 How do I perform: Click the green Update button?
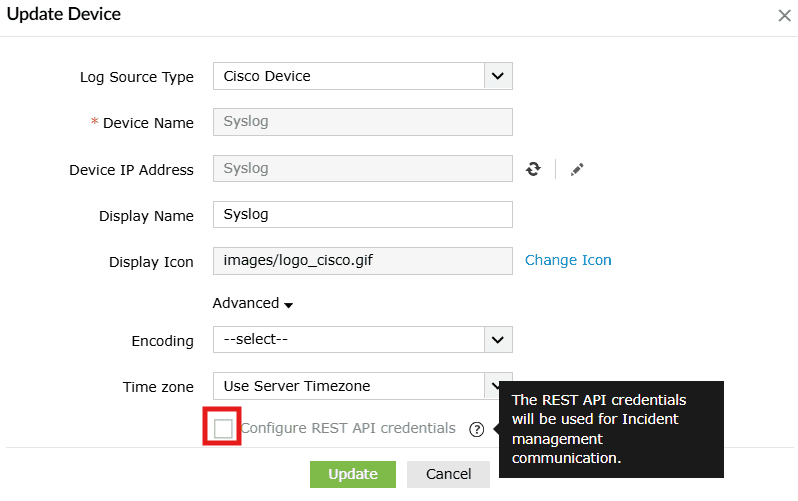353,474
